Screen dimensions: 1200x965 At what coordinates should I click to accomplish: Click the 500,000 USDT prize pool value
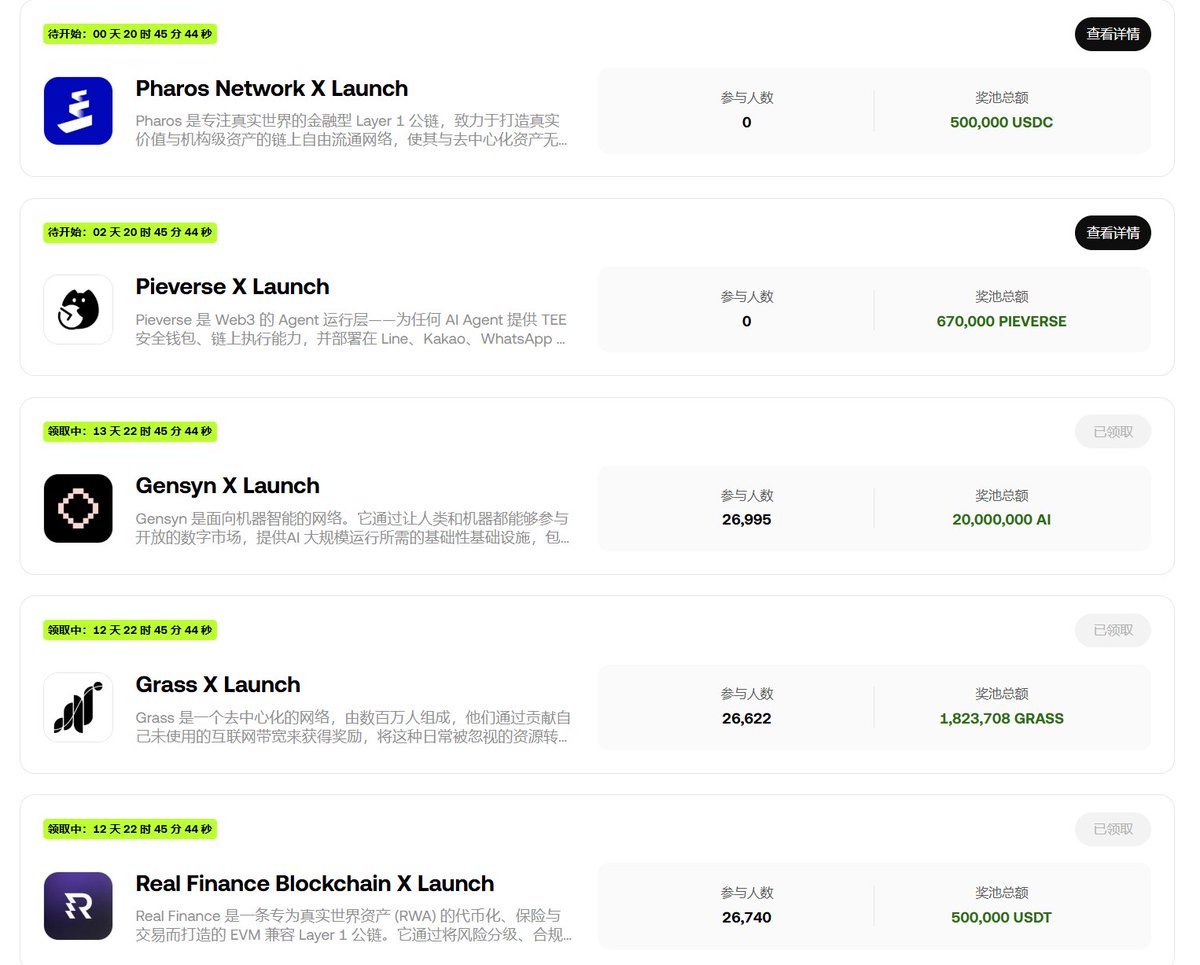click(1001, 917)
